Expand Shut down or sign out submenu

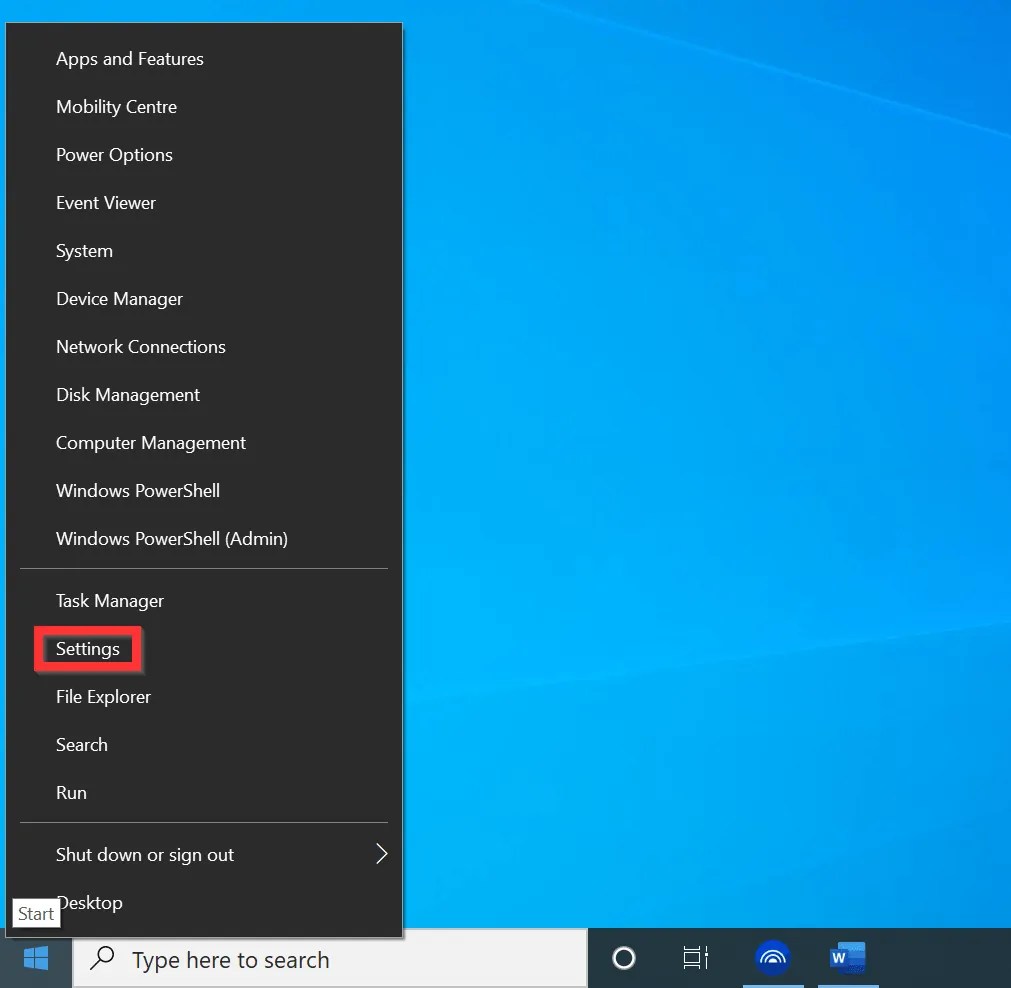204,855
